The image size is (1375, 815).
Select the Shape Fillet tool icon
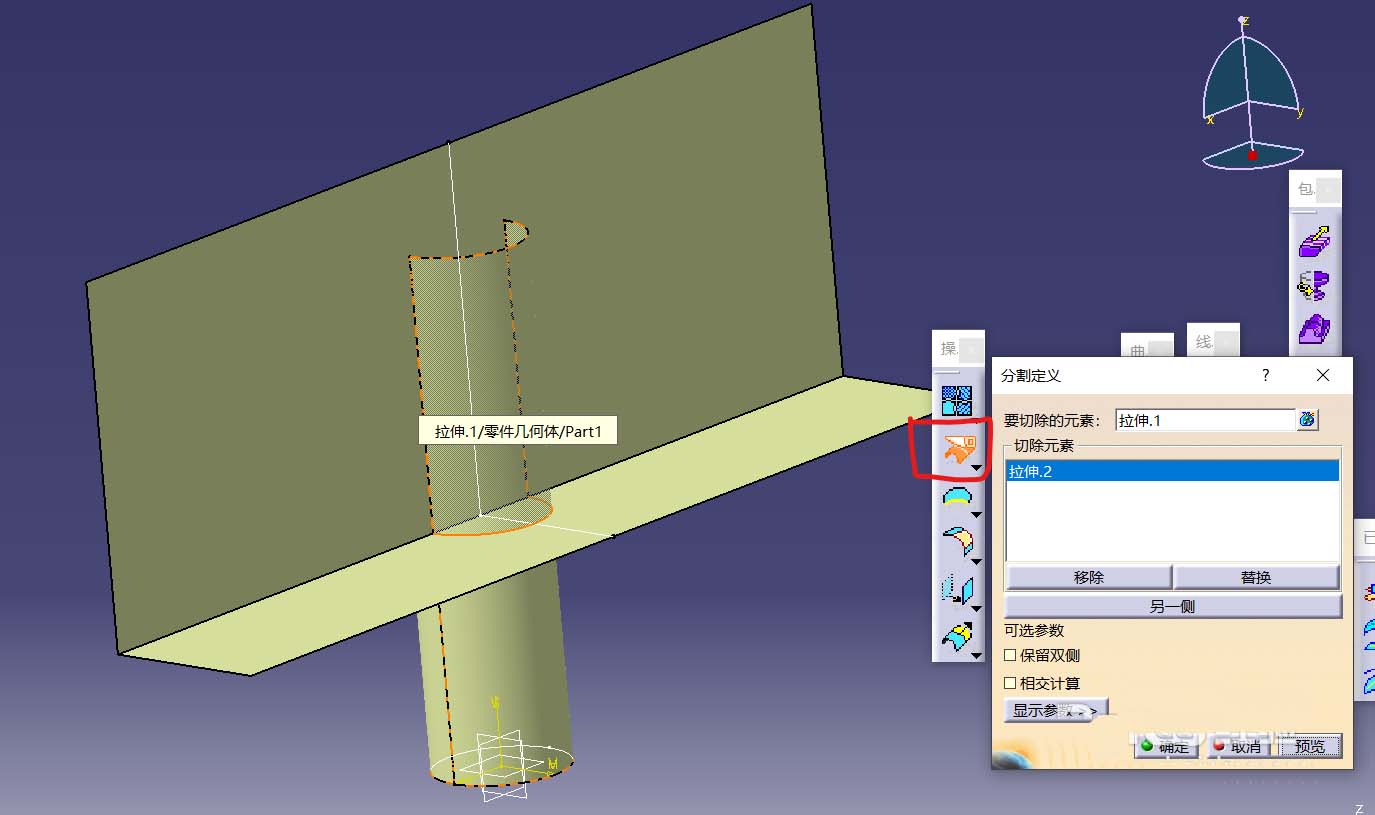pos(956,542)
